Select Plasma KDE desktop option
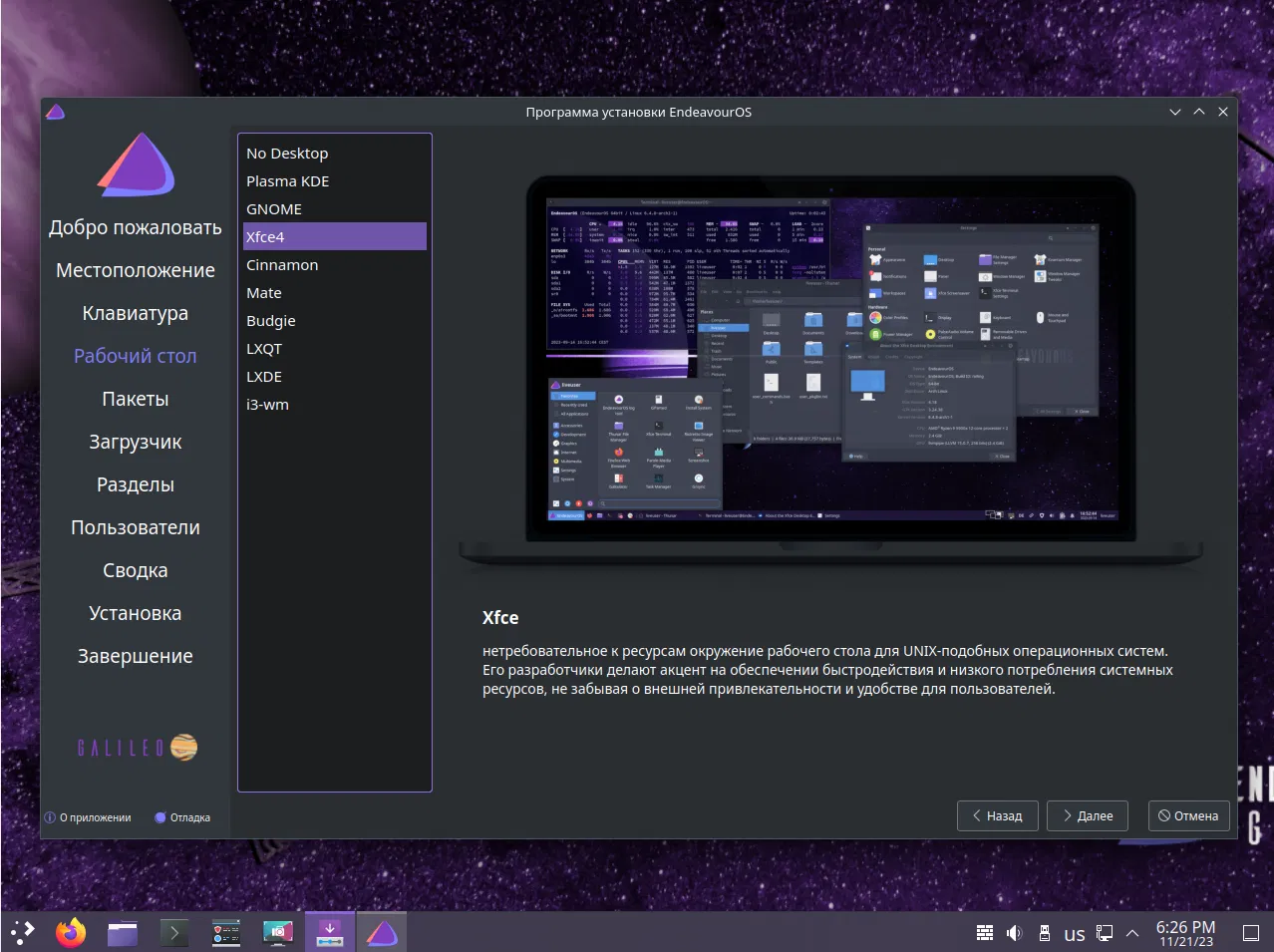 (x=288, y=181)
